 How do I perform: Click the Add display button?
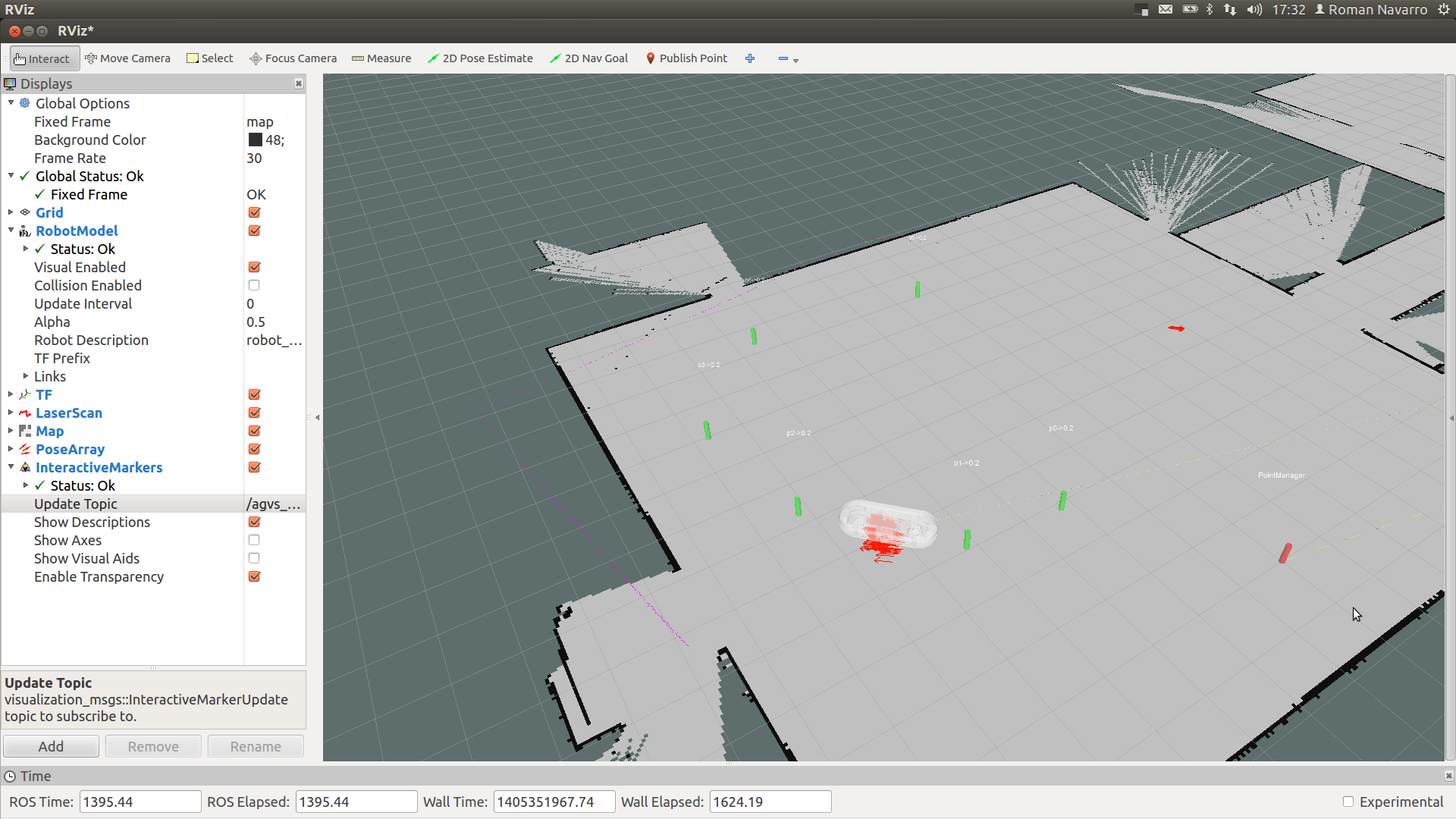(51, 746)
